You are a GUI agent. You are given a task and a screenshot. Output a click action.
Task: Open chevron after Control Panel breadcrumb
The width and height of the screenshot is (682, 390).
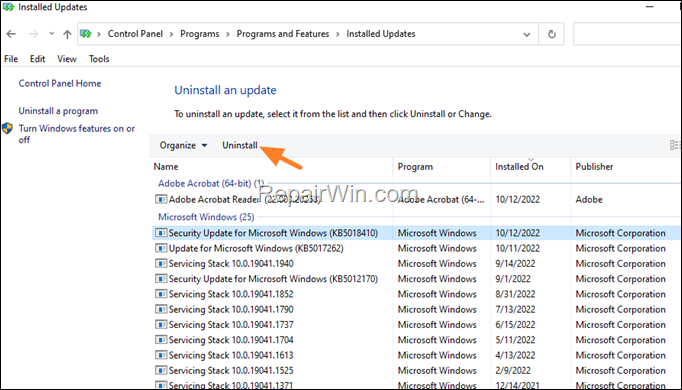point(171,34)
